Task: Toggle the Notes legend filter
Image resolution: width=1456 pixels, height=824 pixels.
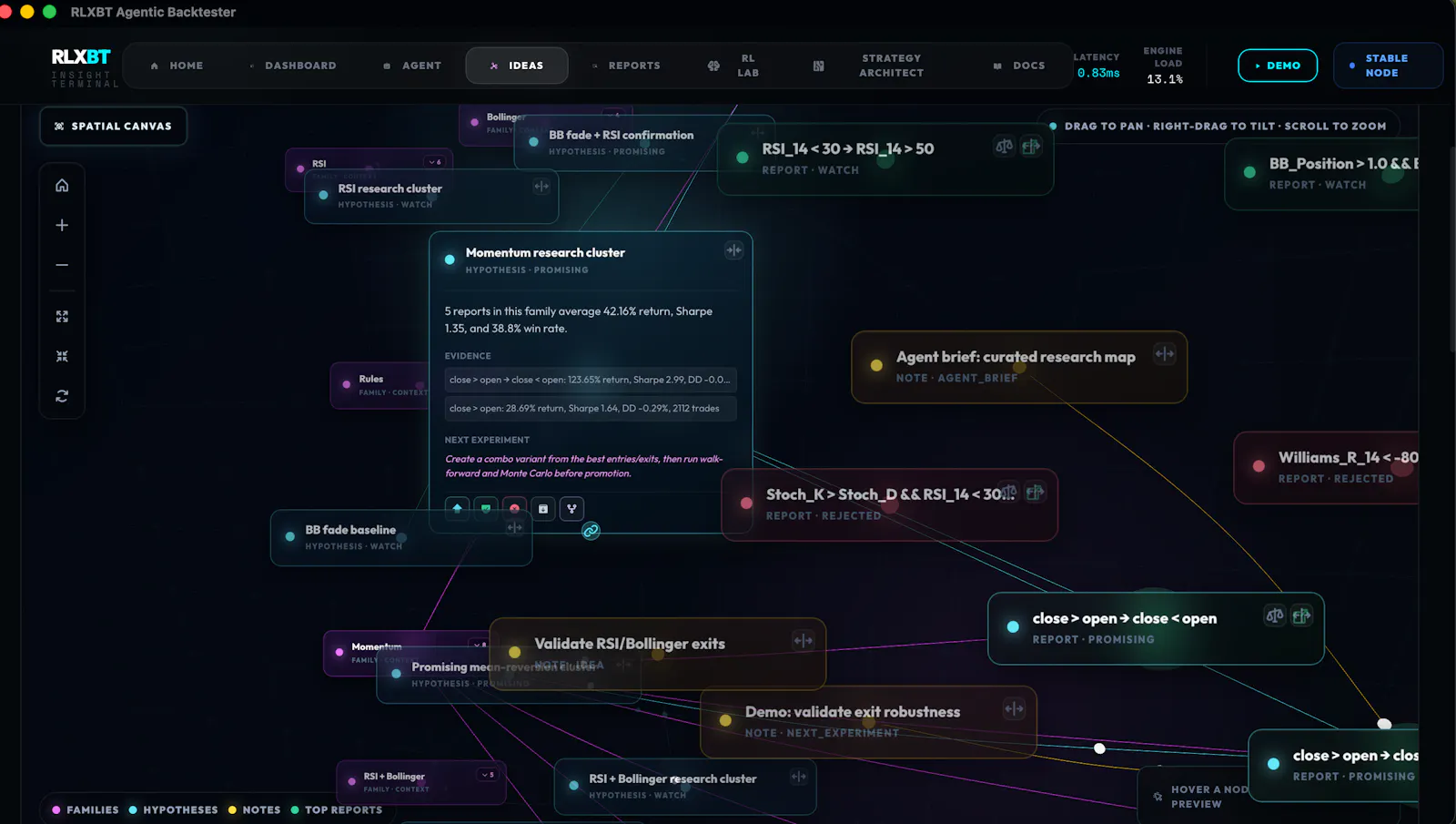Action: tap(255, 809)
